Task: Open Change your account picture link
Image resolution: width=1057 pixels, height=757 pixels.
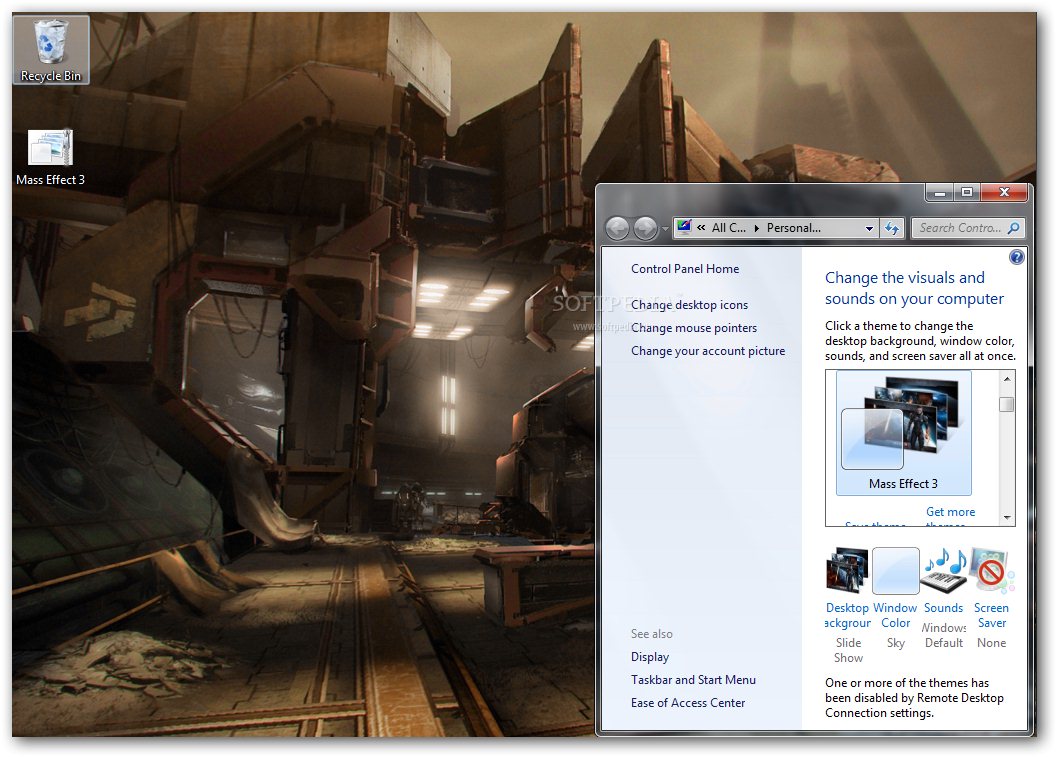Action: (708, 351)
